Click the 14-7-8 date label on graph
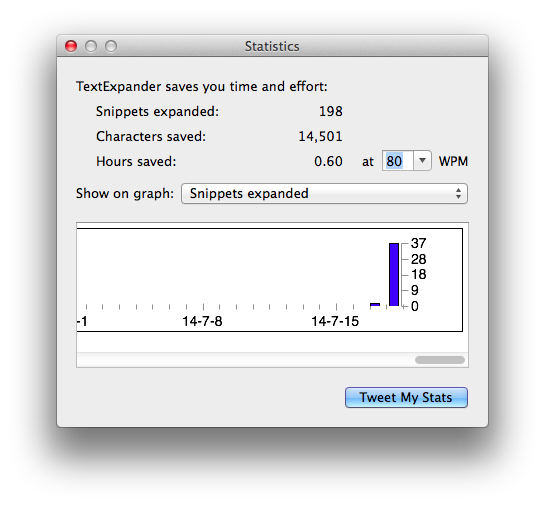 click(202, 321)
